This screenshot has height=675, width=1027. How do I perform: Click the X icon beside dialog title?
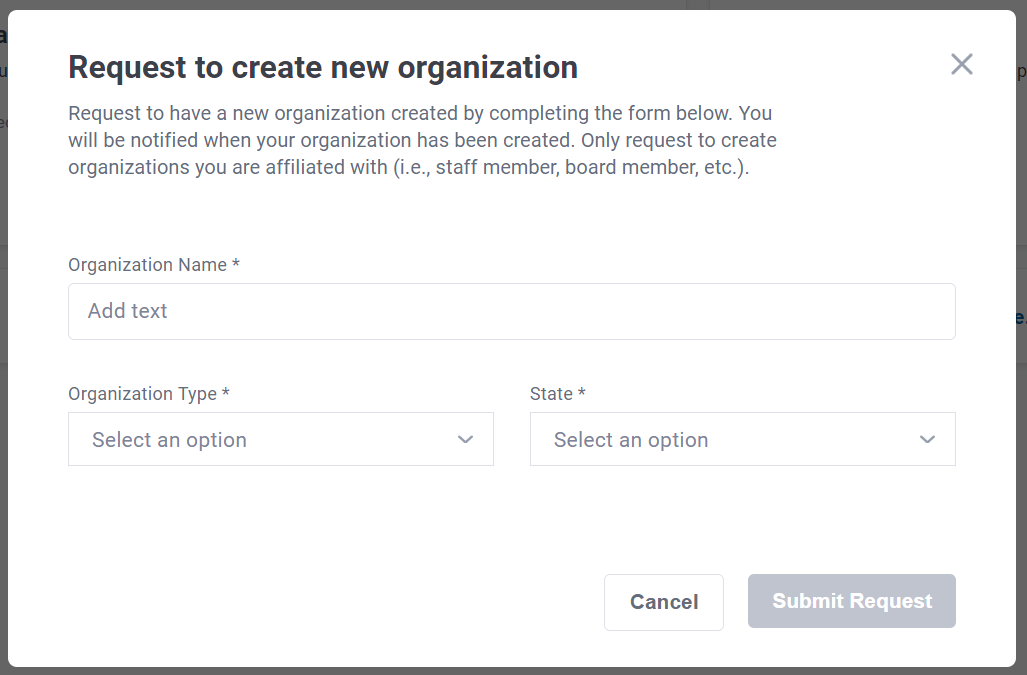[x=961, y=65]
